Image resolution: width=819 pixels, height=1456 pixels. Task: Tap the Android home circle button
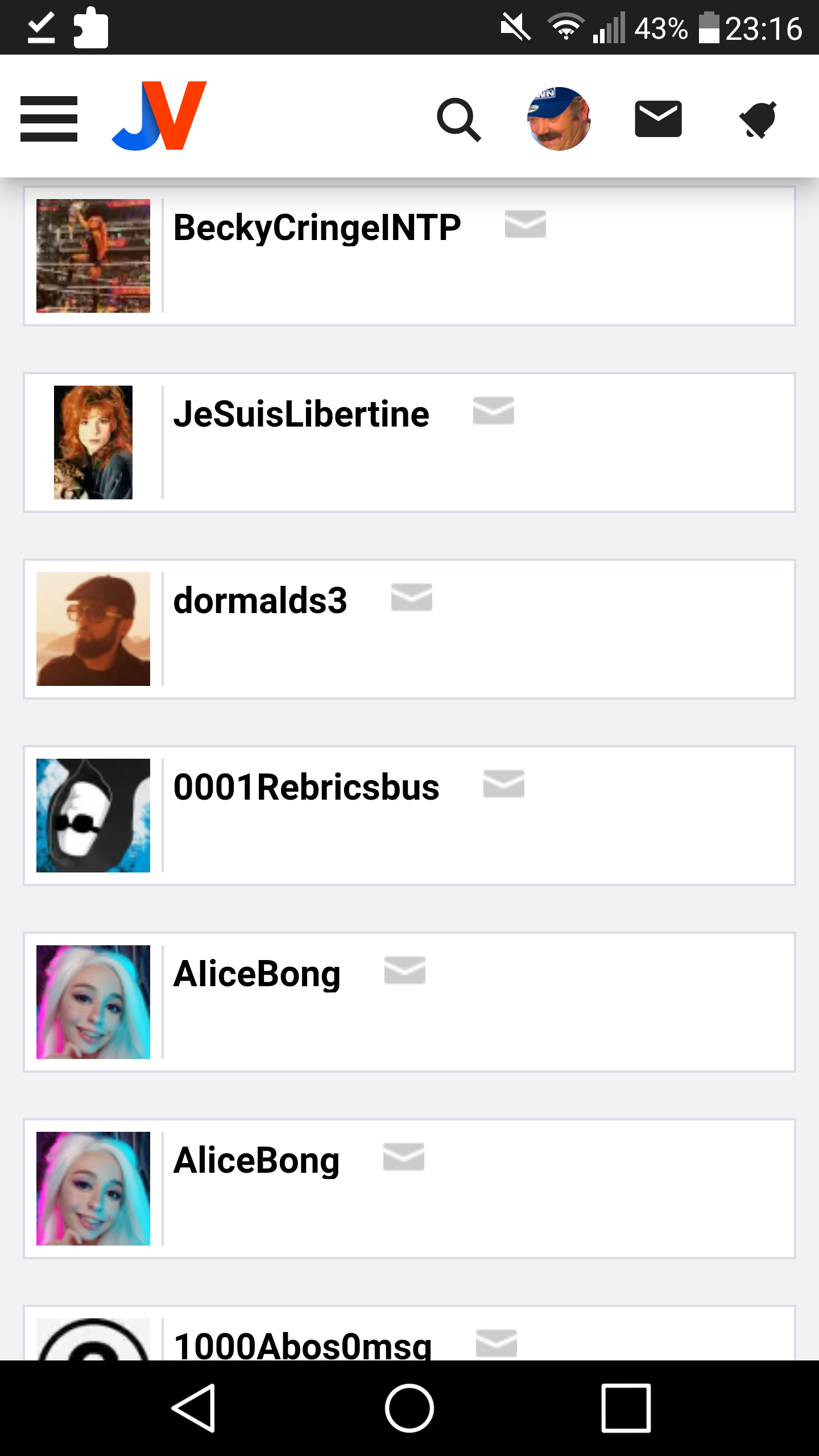click(x=409, y=1408)
